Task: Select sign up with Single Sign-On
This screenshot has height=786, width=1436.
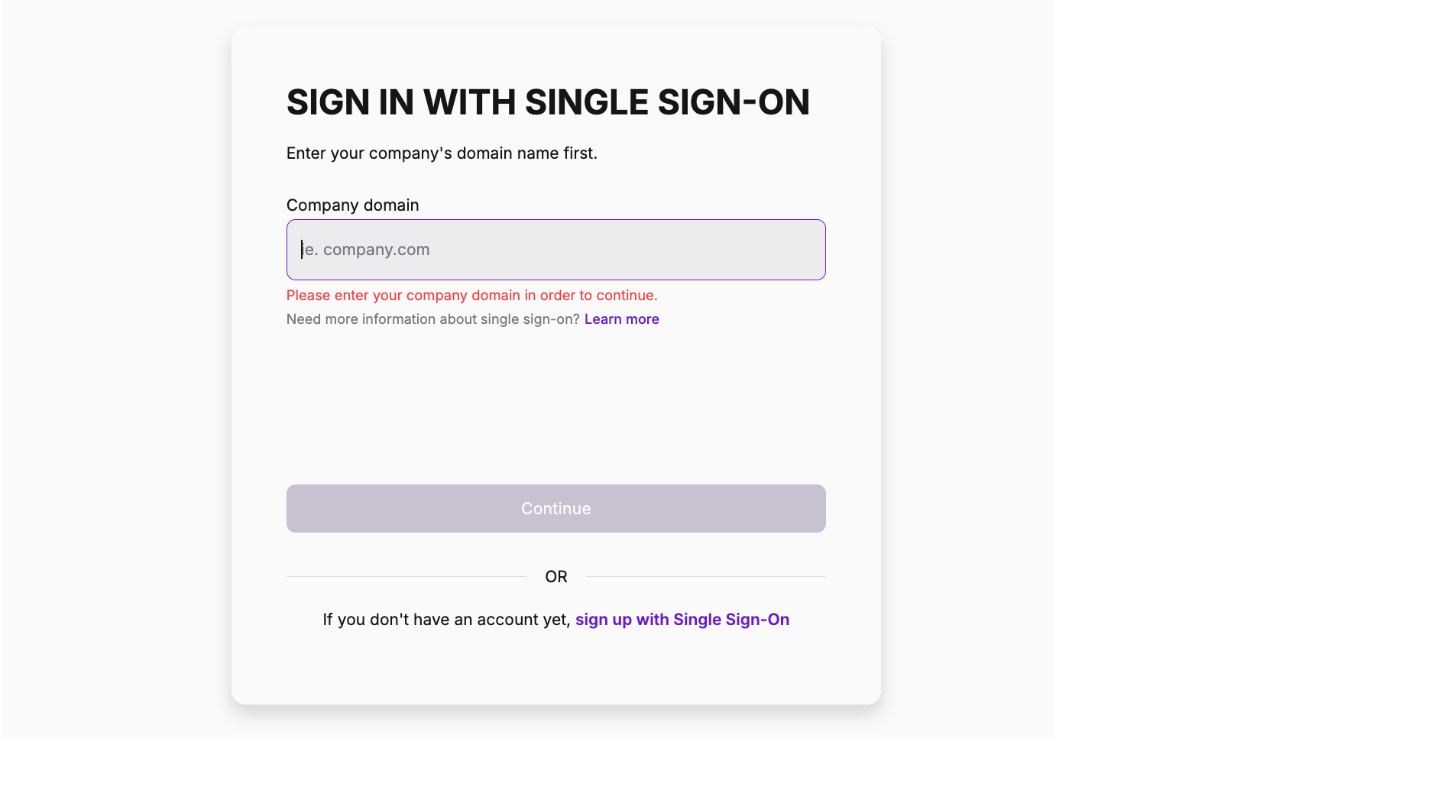Action: tap(681, 619)
